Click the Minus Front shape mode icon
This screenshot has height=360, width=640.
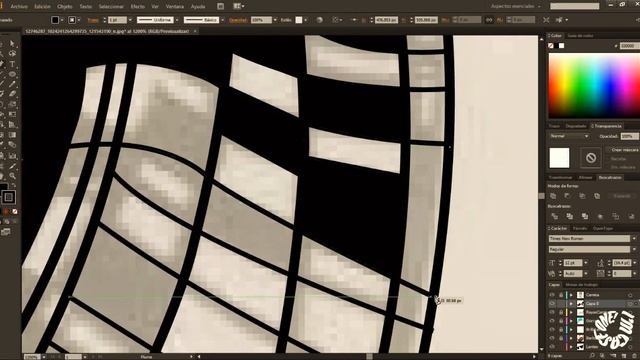point(568,196)
